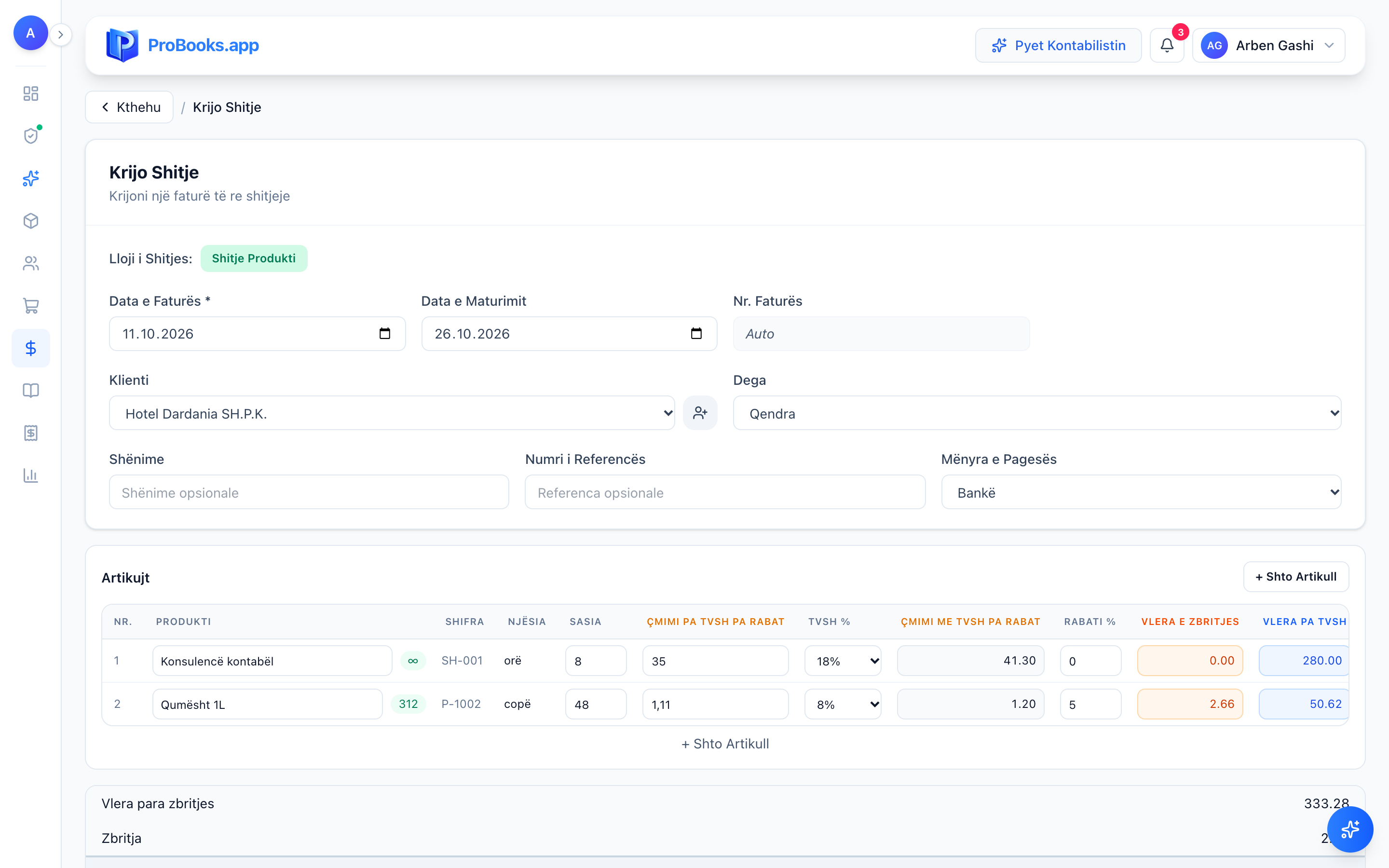Open the receipt invoice sidebar icon
Screen dimensions: 1389x868
tap(30, 433)
